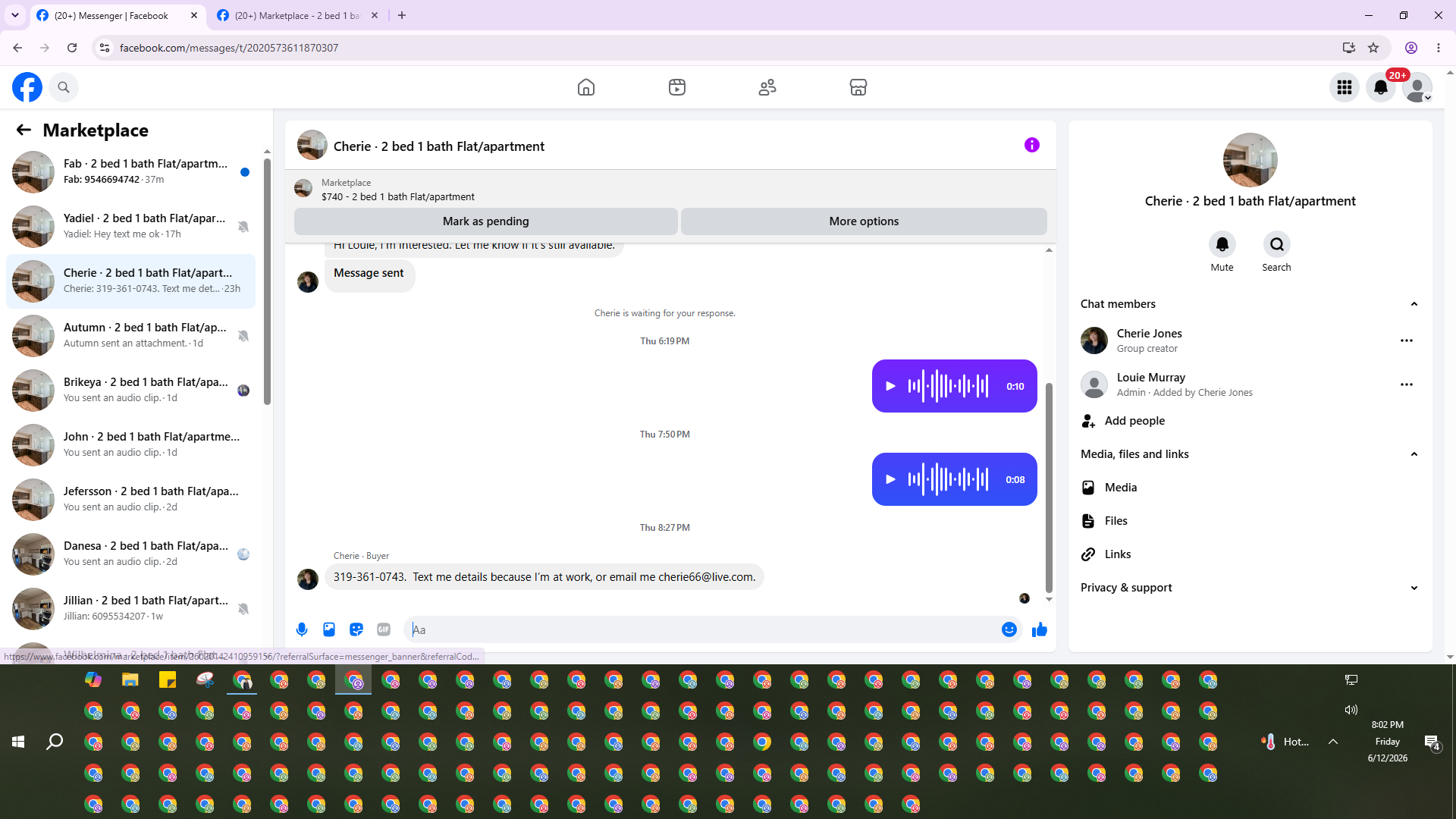The image size is (1456, 819).
Task: Open the Windows notification center
Action: coord(1432,742)
